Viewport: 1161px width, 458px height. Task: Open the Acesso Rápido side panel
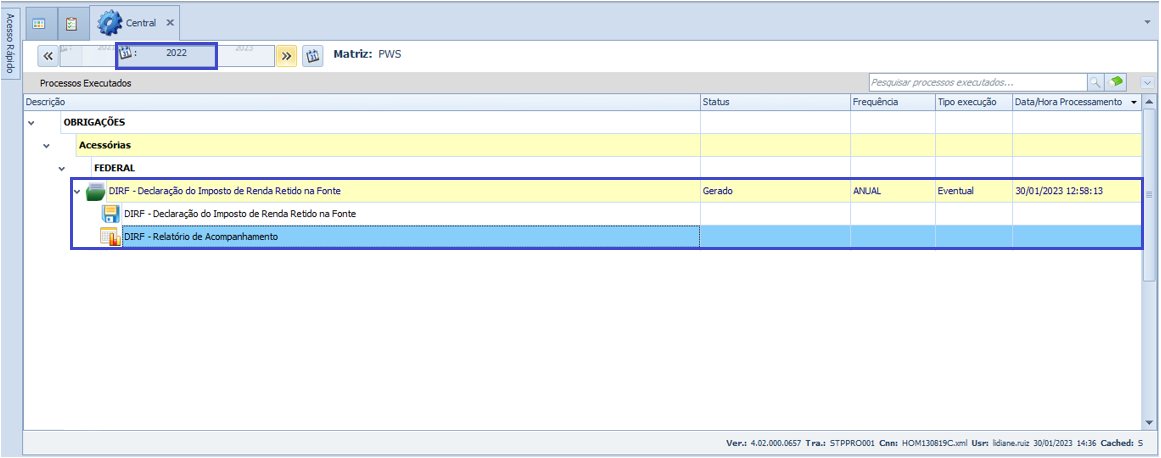point(9,45)
